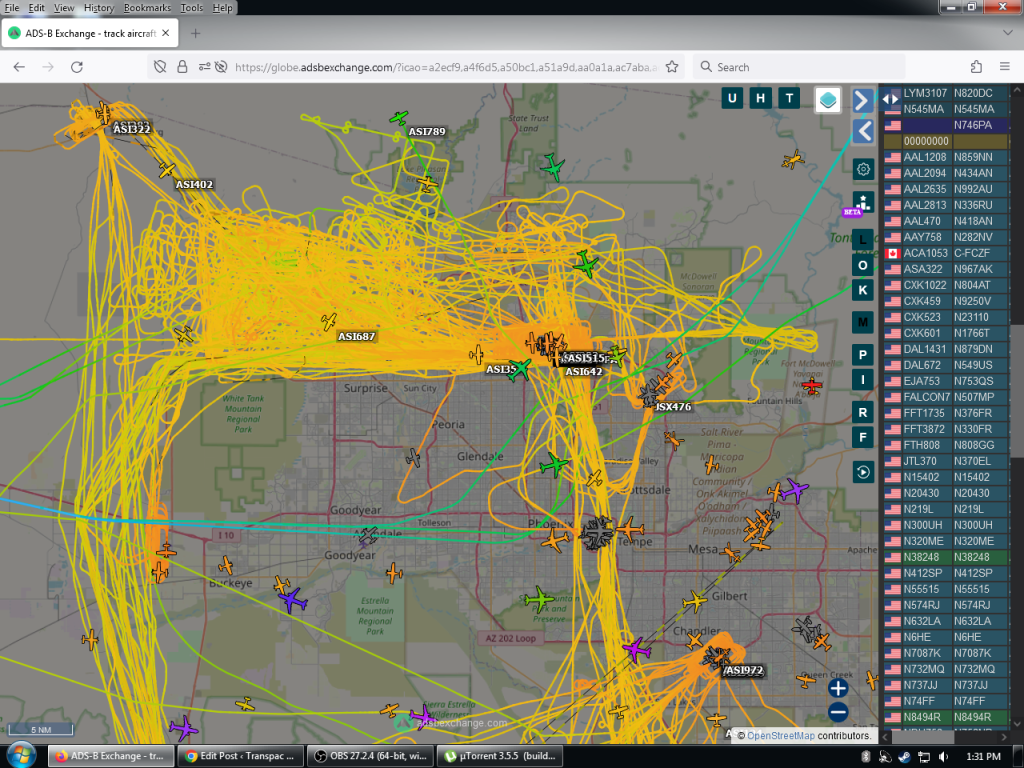Select ACA1053 Canadian flight row
Screen dimensions: 1024x768
click(x=945, y=253)
